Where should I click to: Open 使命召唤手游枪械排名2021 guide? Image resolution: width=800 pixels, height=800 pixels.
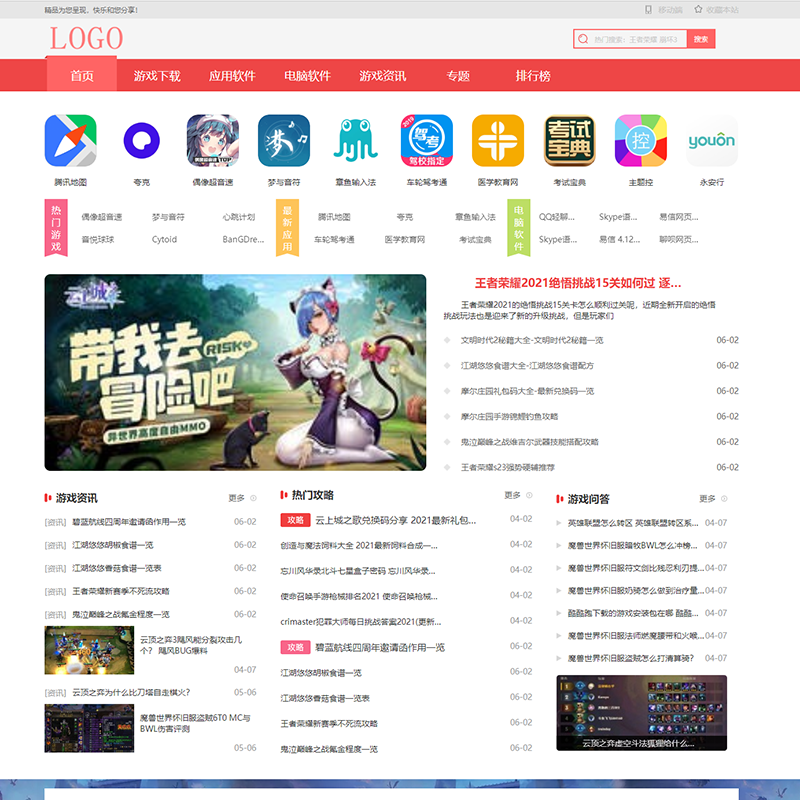point(359,596)
